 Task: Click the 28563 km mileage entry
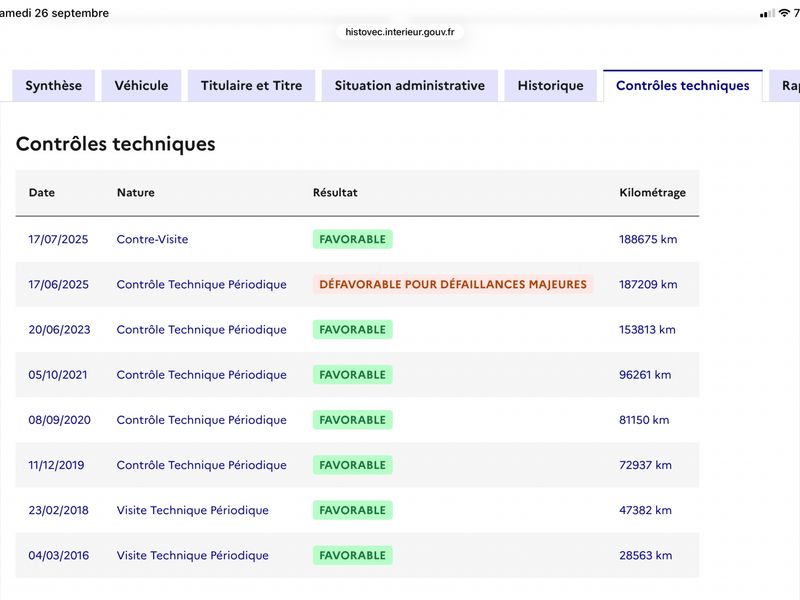(645, 555)
